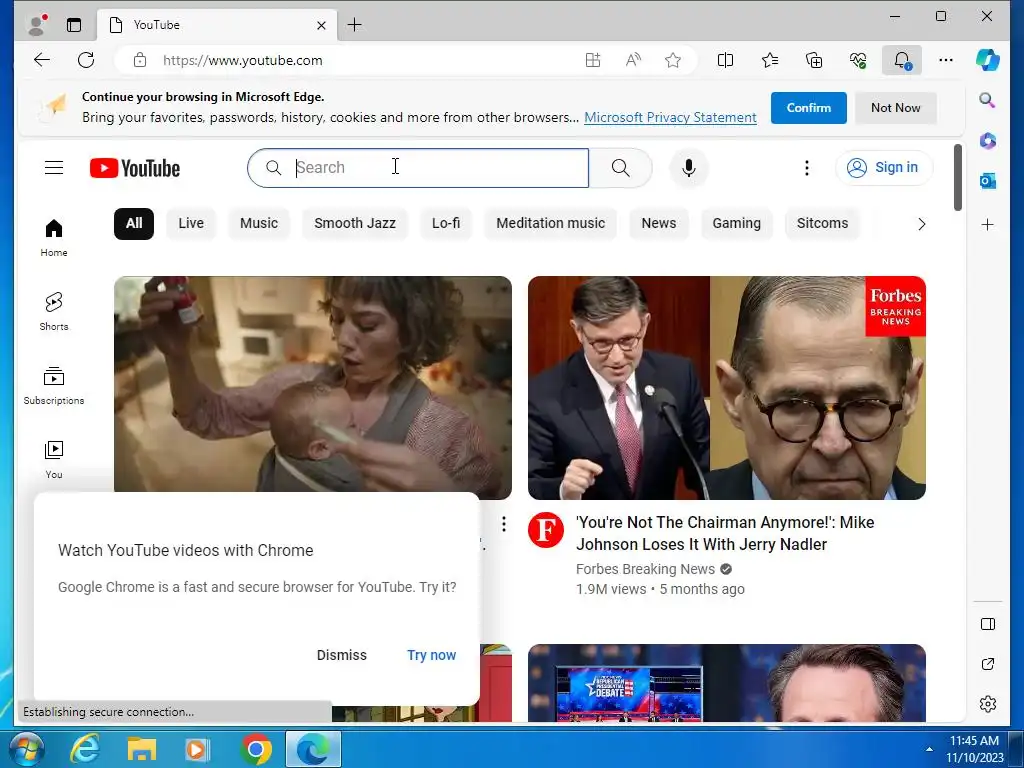Open Windows Start menu
The image size is (1024, 768).
(26, 749)
